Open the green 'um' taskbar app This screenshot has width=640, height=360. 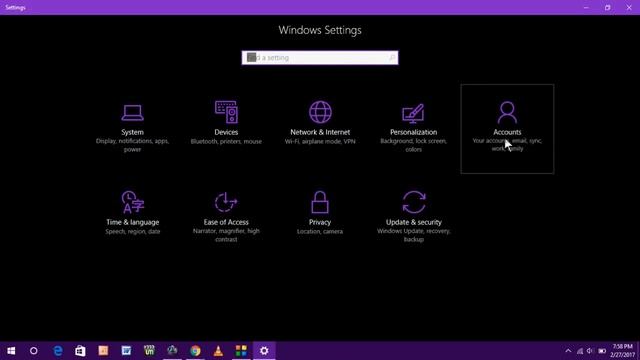[149, 351]
